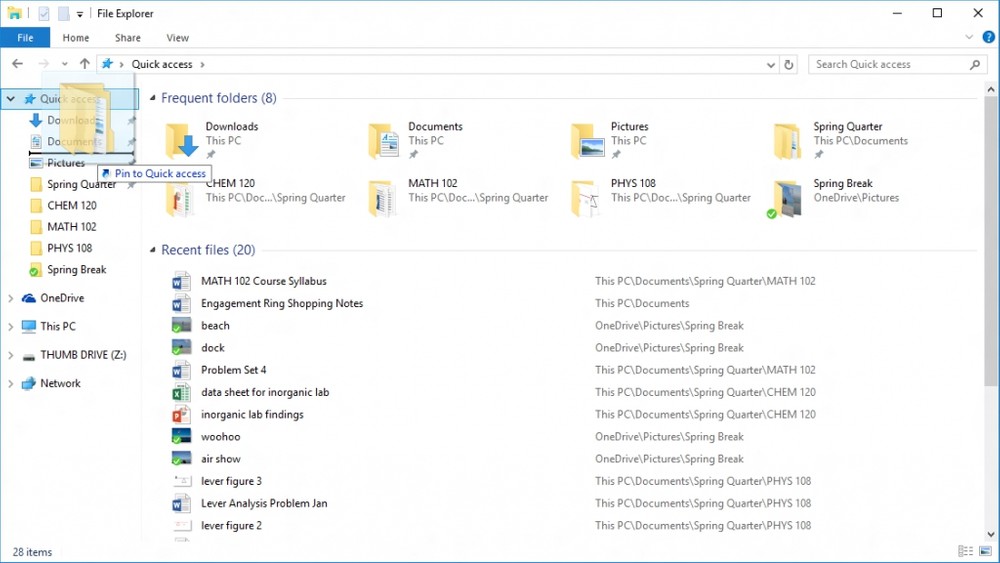Click the Refresh button beside the address bar
1000x563 pixels.
click(789, 64)
